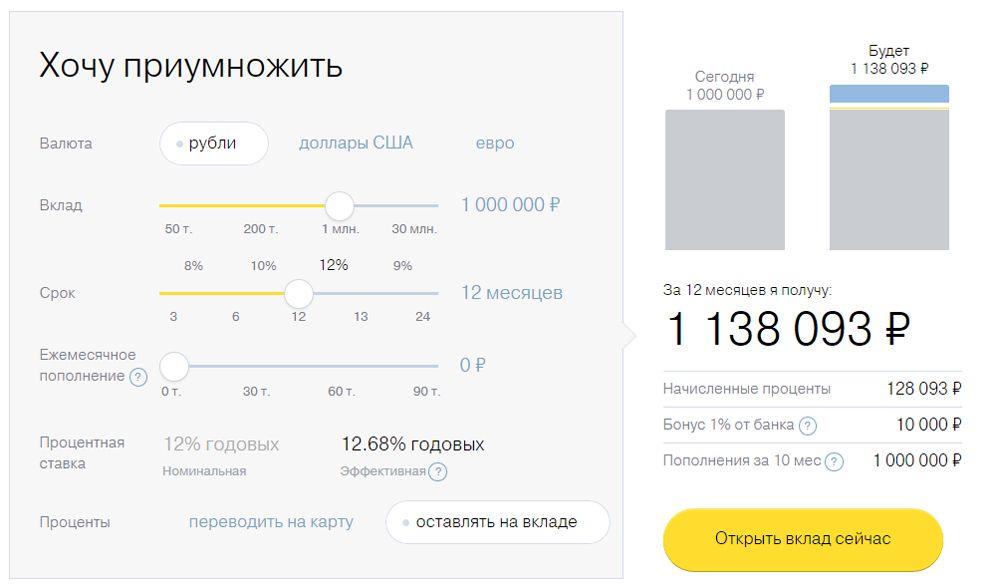Set term to 24 months on scale
Viewport: 1000px width, 585px height.
(x=423, y=316)
